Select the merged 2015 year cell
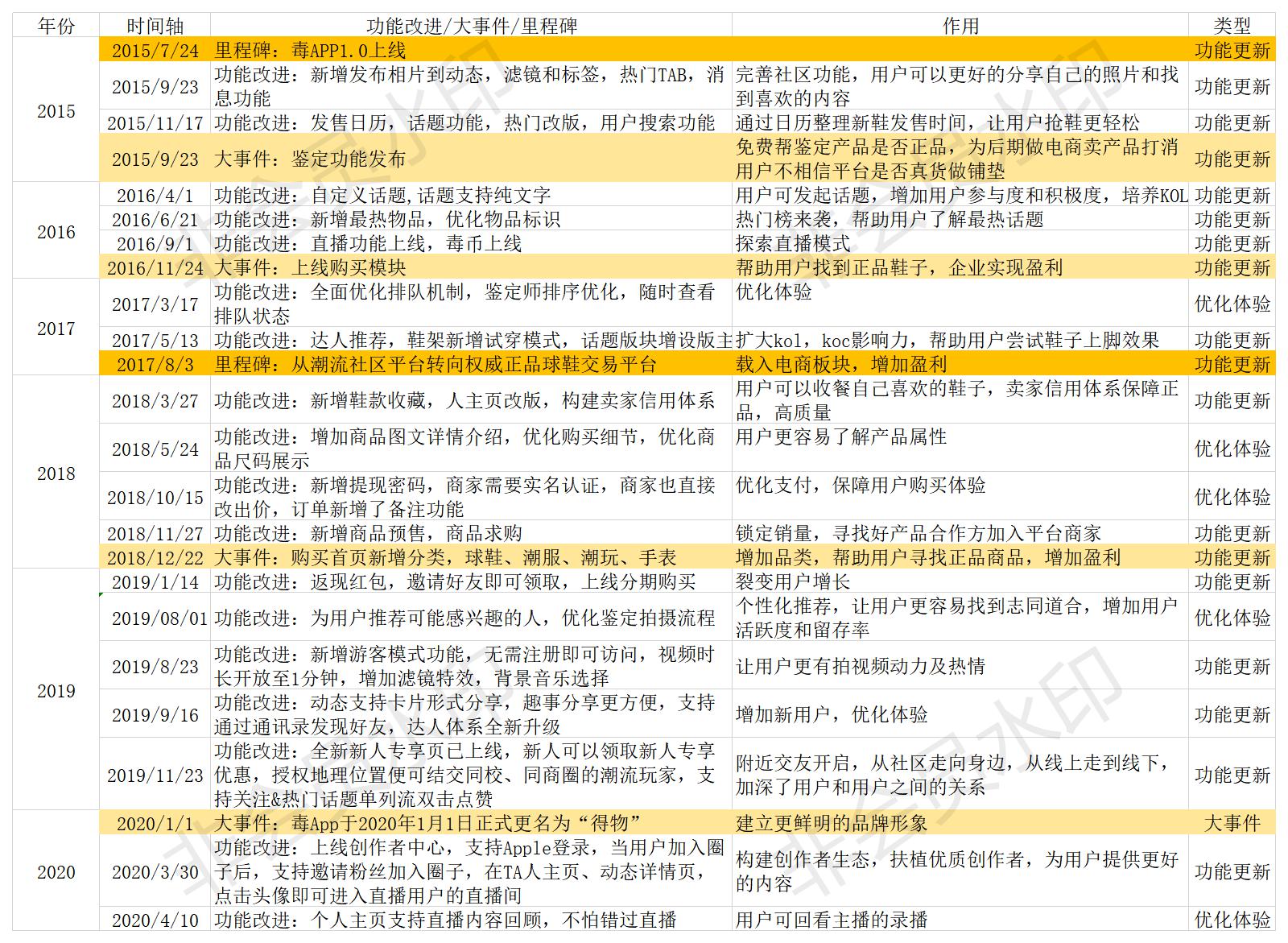Screen dimensions: 1288x943 (56, 110)
